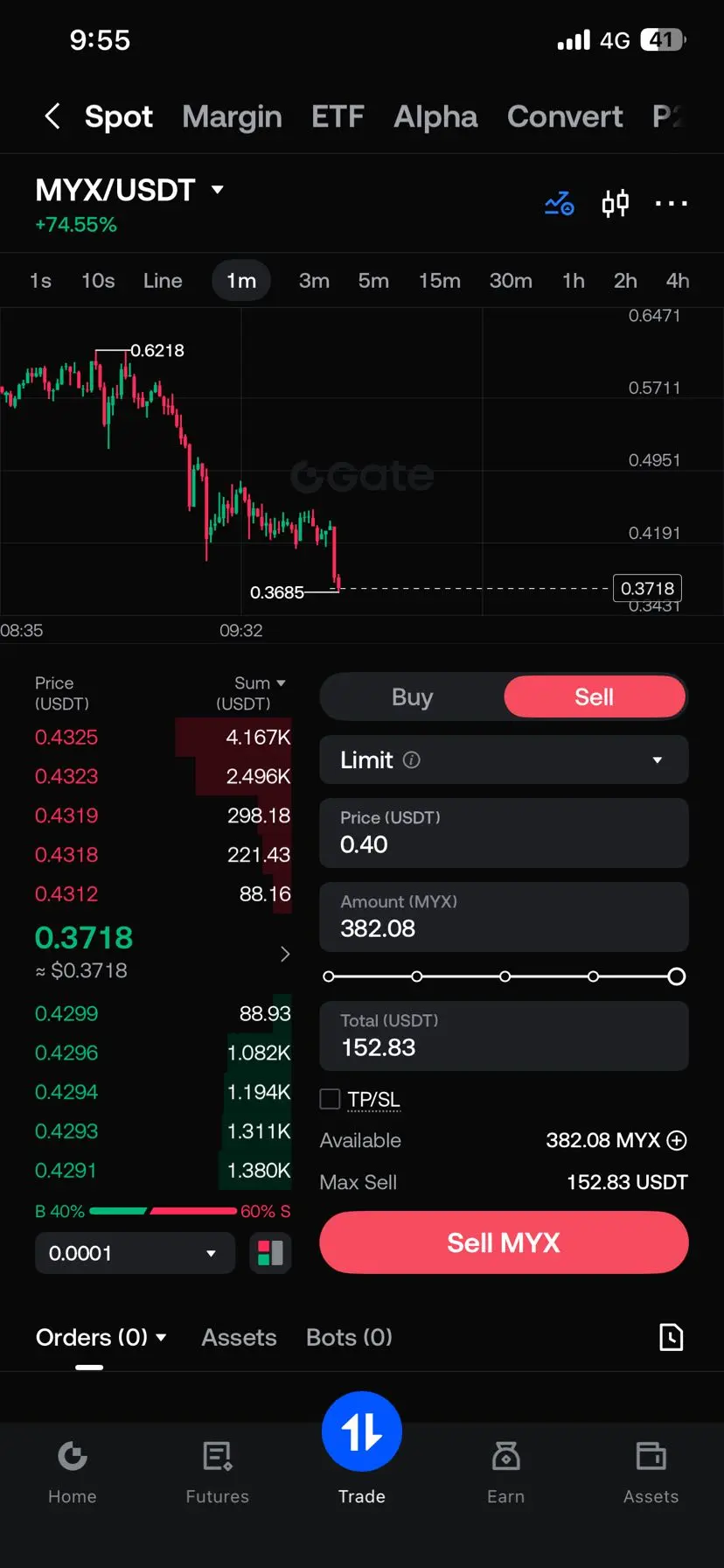The image size is (724, 1568).
Task: Set amount slider to 50% point
Action: point(505,976)
